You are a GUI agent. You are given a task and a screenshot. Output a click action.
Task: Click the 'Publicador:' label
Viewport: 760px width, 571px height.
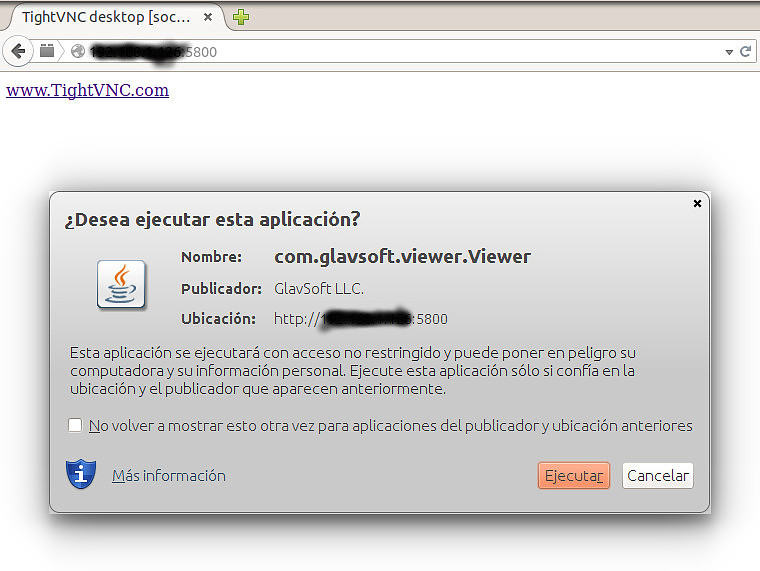point(222,289)
